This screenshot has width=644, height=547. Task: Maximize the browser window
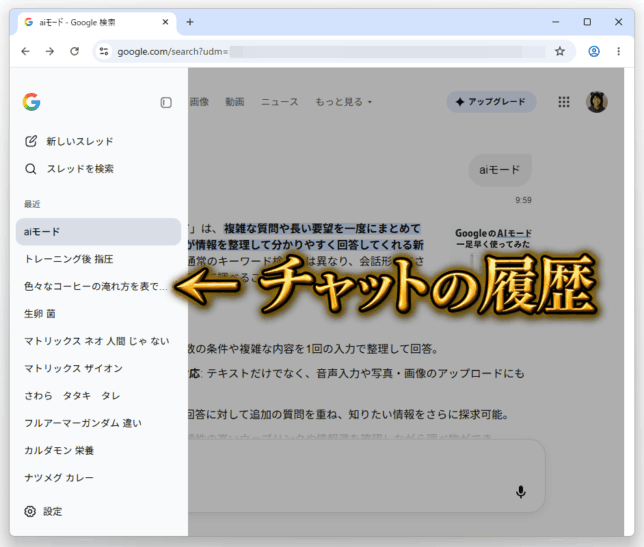(587, 22)
